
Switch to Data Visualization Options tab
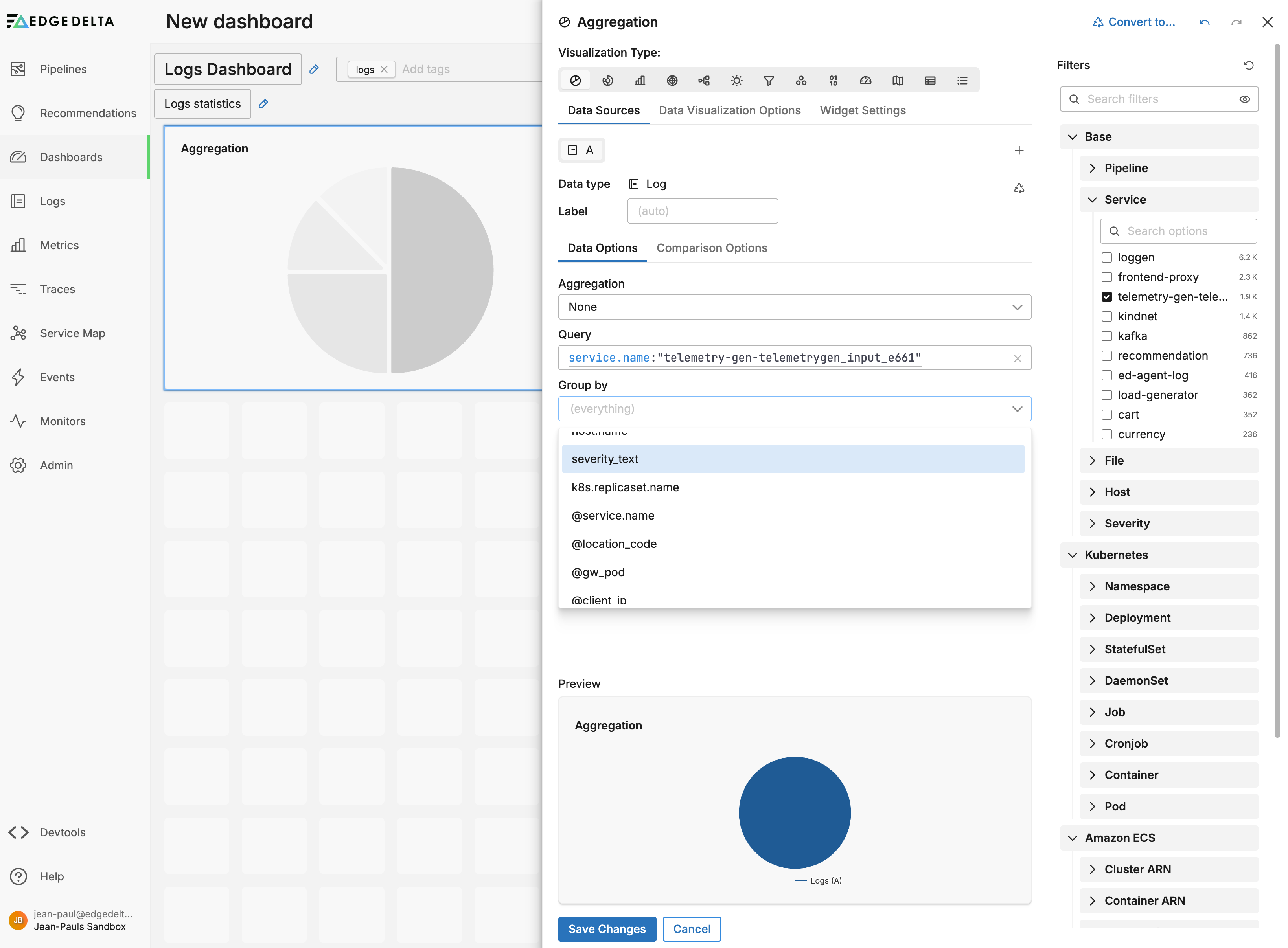(730, 111)
